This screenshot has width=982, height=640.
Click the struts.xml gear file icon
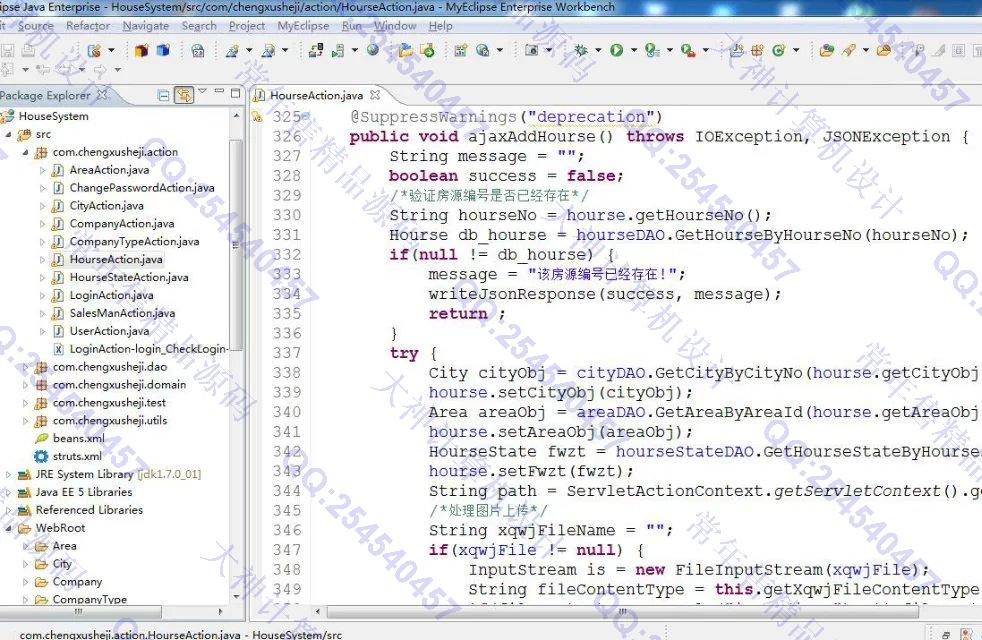pos(41,457)
